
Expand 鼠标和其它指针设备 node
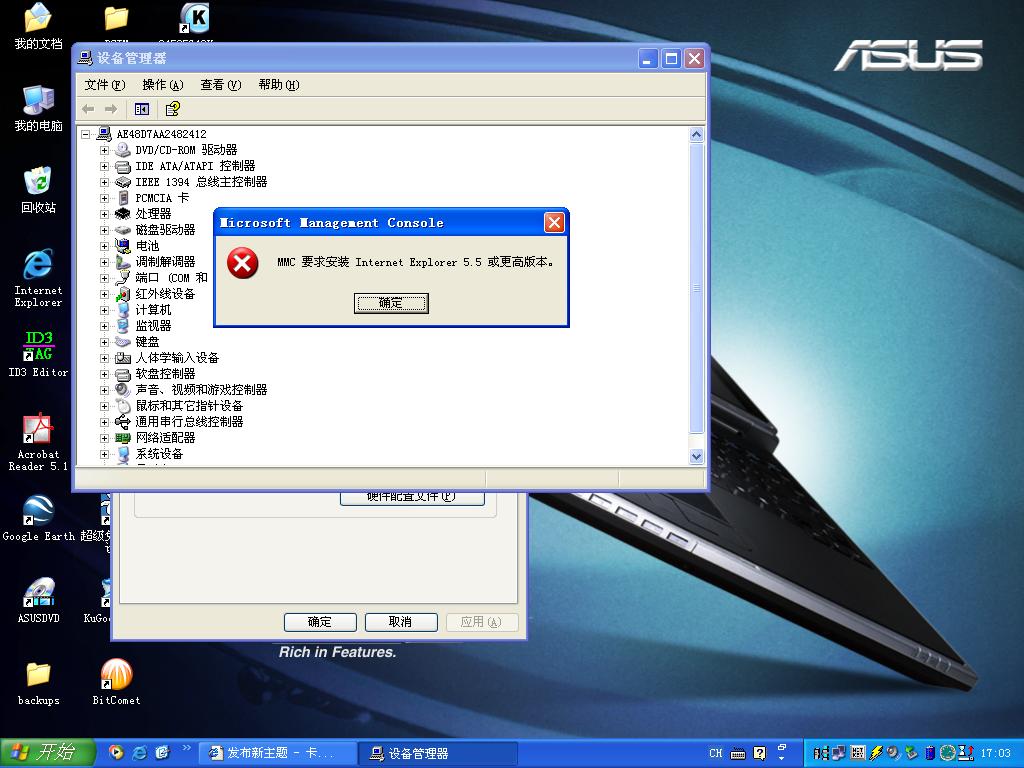click(x=104, y=406)
